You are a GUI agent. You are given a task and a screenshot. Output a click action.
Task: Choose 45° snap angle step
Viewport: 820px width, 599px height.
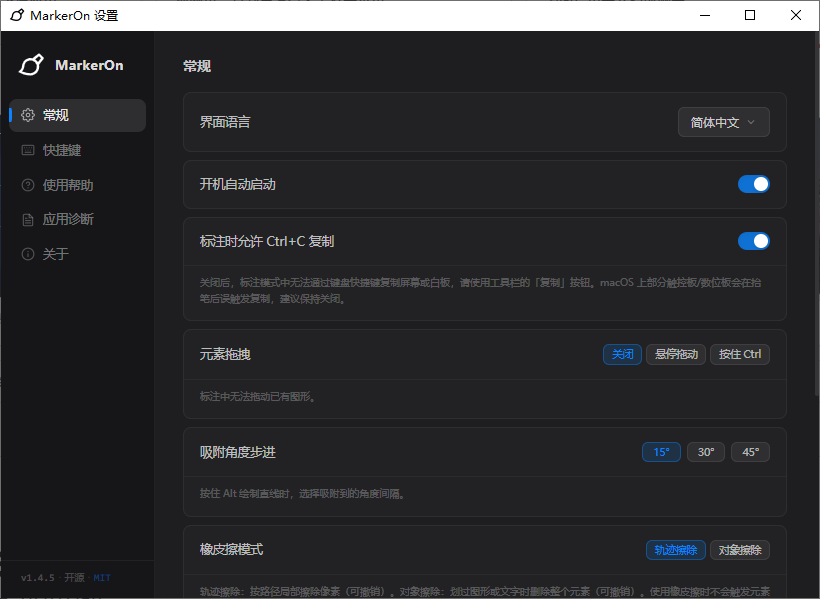[750, 452]
